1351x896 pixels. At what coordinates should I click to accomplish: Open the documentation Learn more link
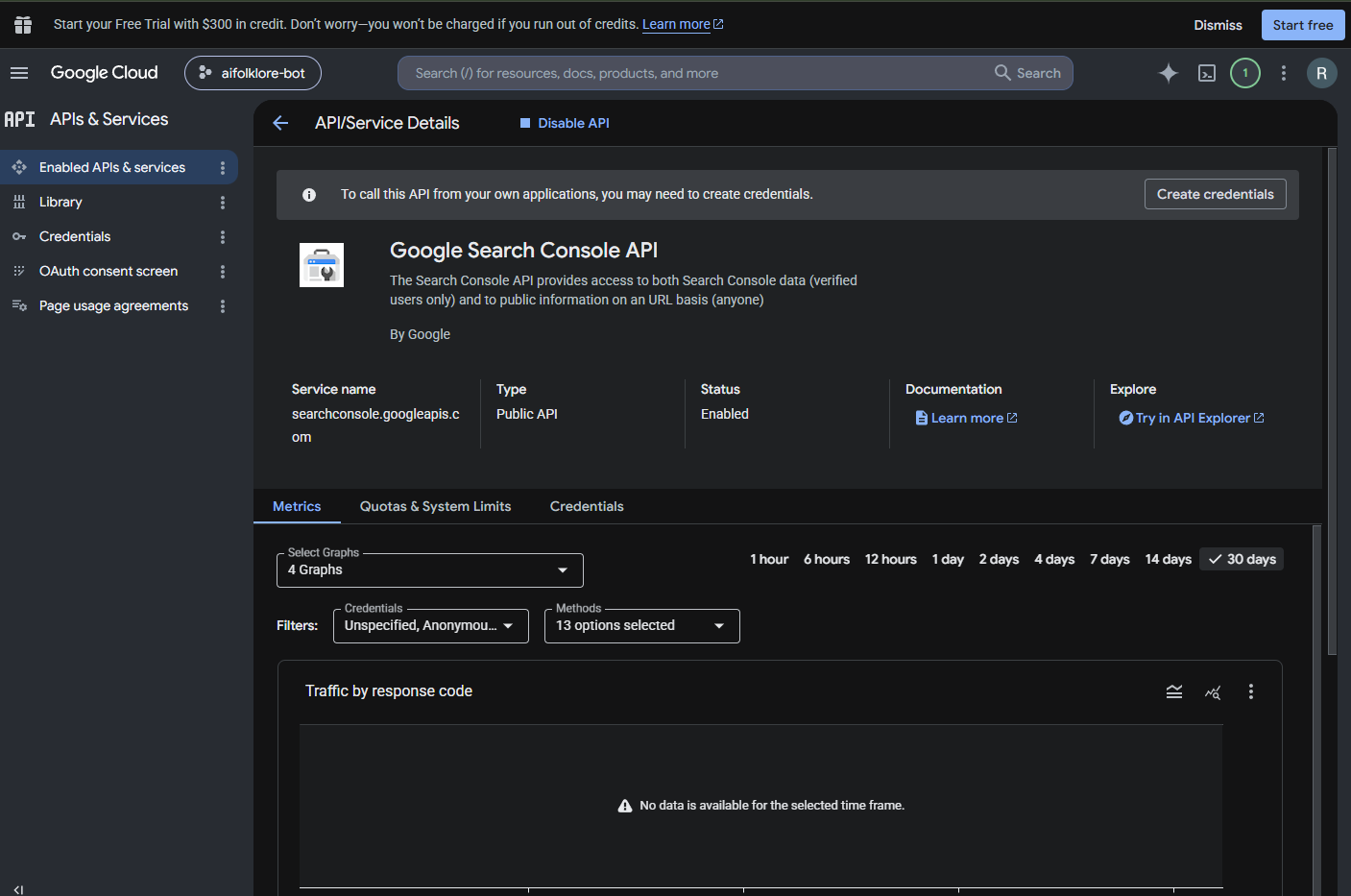[966, 418]
